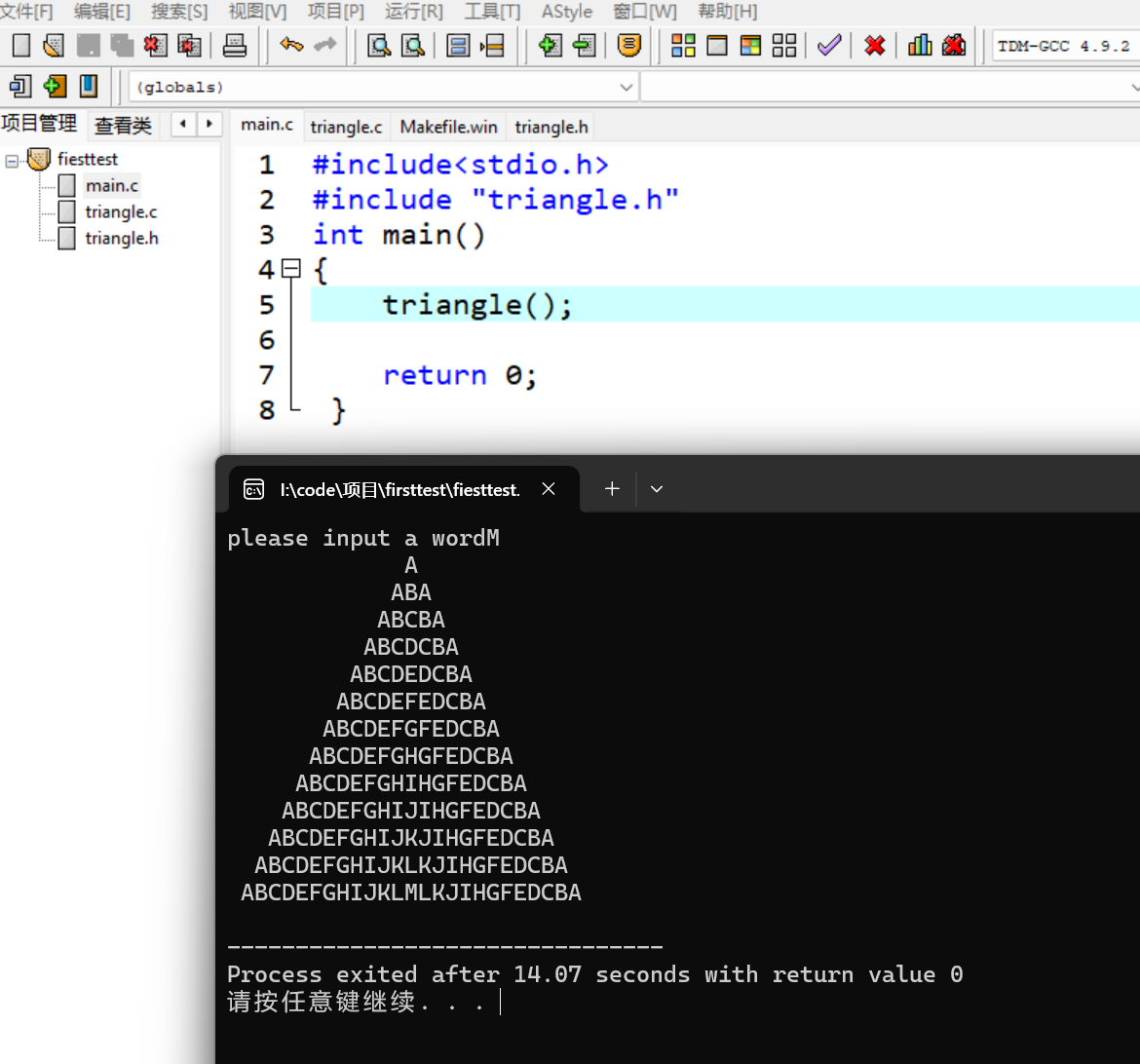
Task: Open the 编辑[E] menu
Action: coord(101,12)
